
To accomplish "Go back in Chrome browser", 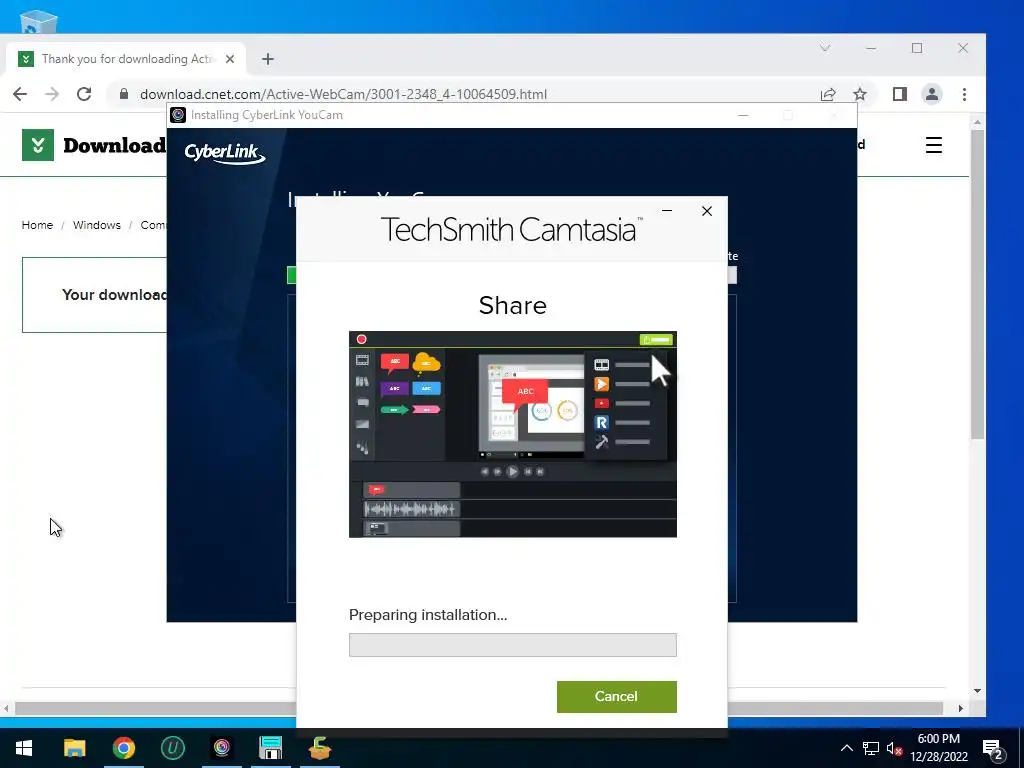I will pyautogui.click(x=20, y=94).
